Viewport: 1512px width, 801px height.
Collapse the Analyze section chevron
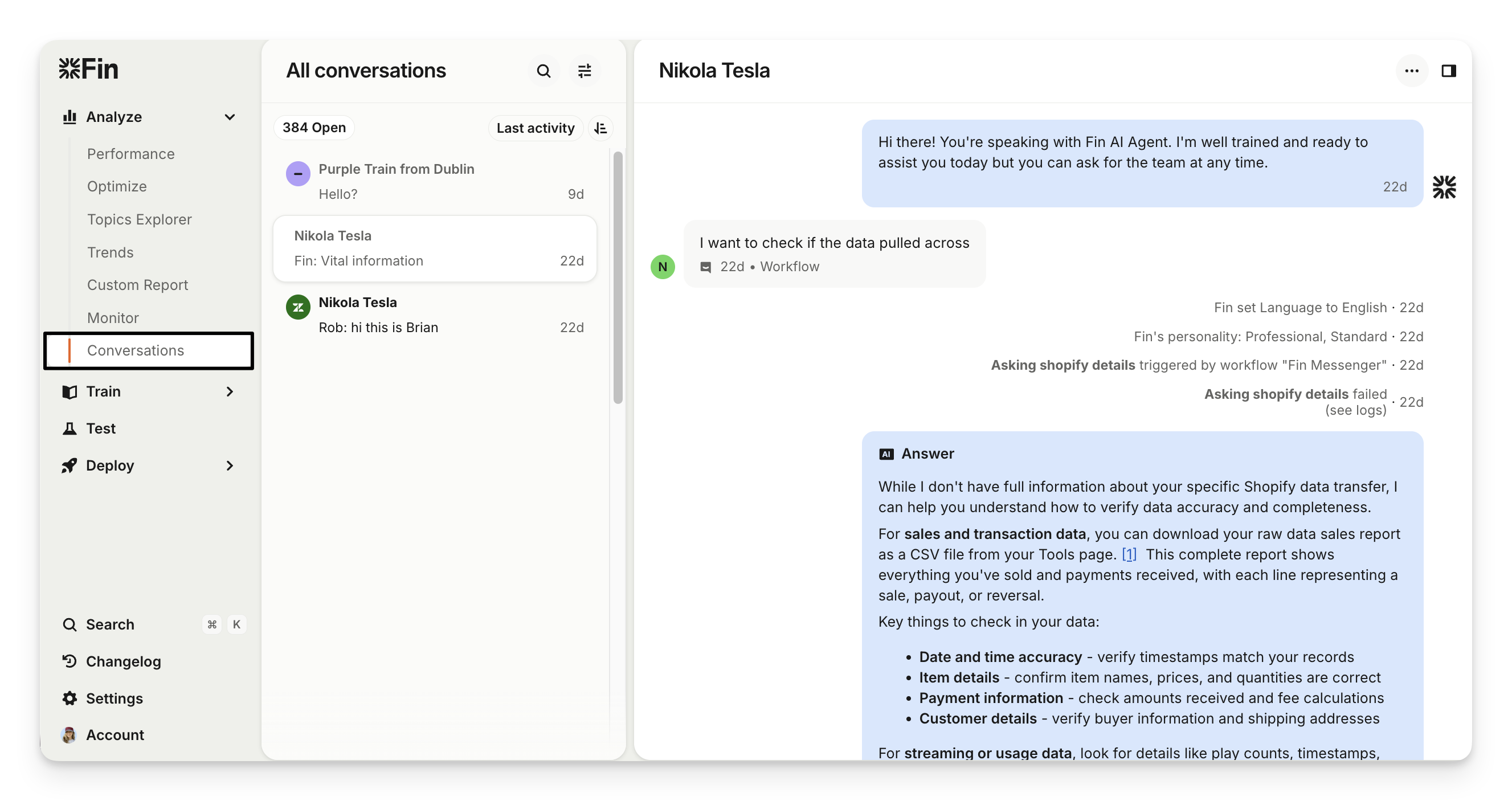tap(230, 117)
